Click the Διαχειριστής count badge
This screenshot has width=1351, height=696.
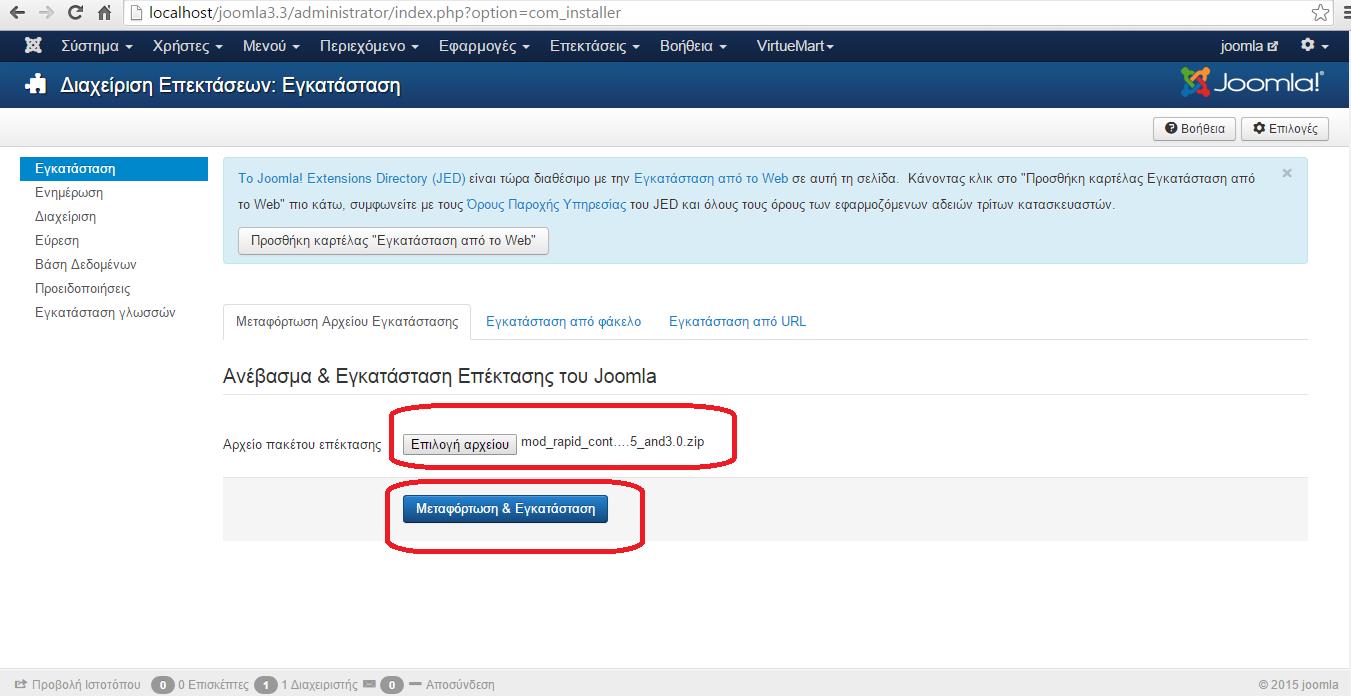[265, 685]
